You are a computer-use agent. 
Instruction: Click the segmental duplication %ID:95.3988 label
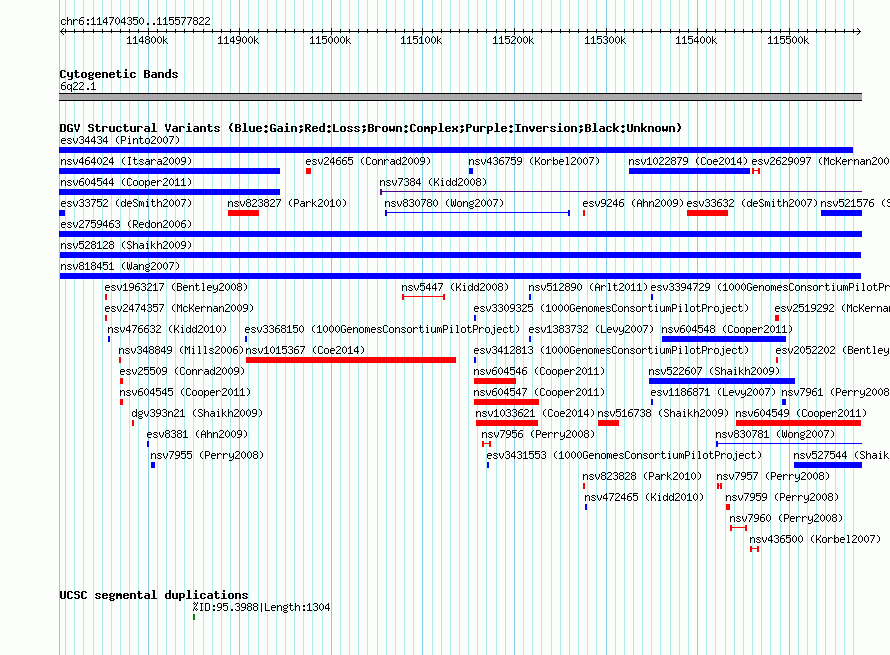(261, 607)
